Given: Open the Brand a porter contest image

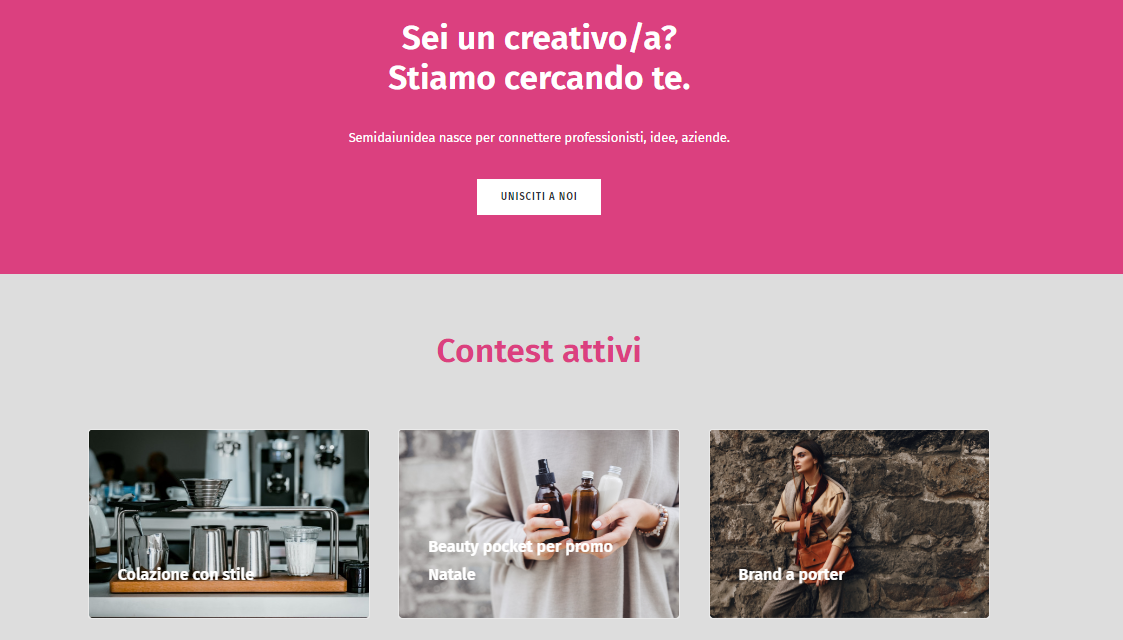Looking at the screenshot, I should click(x=849, y=523).
